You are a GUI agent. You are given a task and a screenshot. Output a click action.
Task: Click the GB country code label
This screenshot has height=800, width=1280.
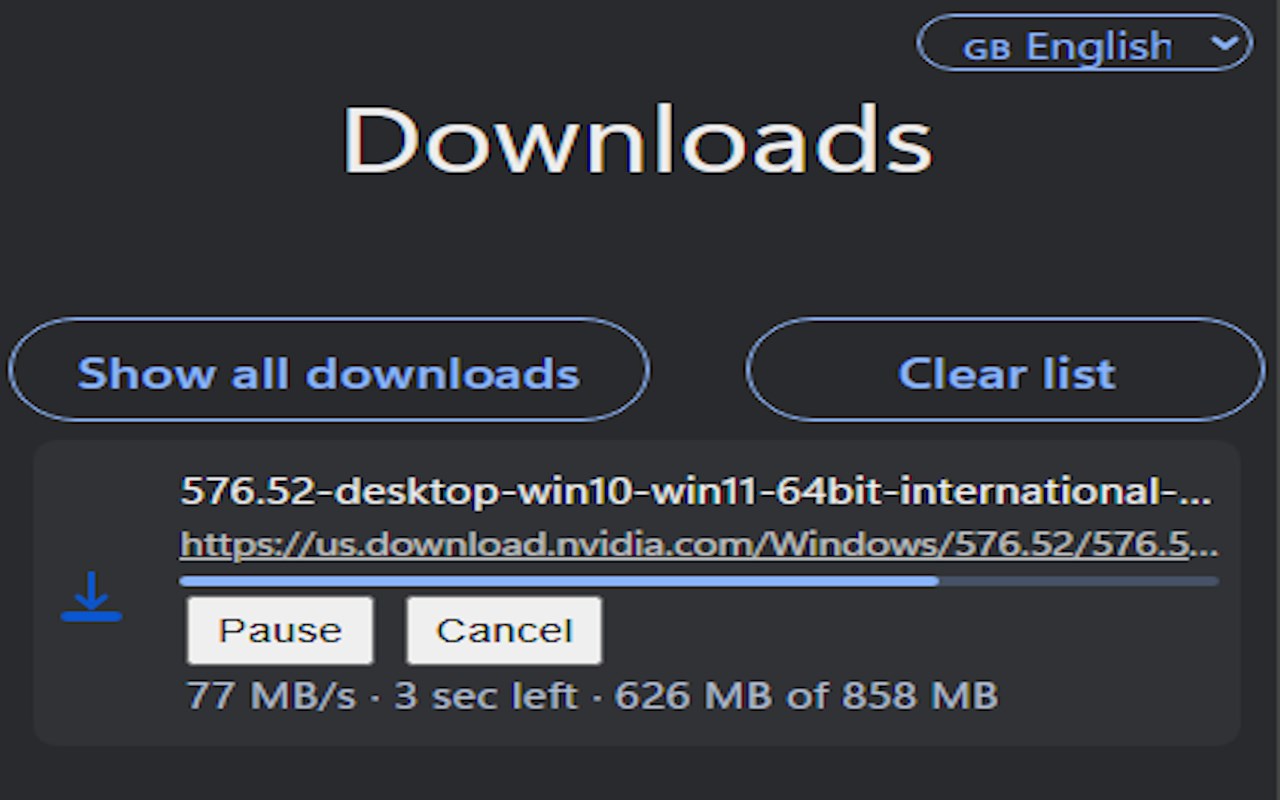point(986,49)
